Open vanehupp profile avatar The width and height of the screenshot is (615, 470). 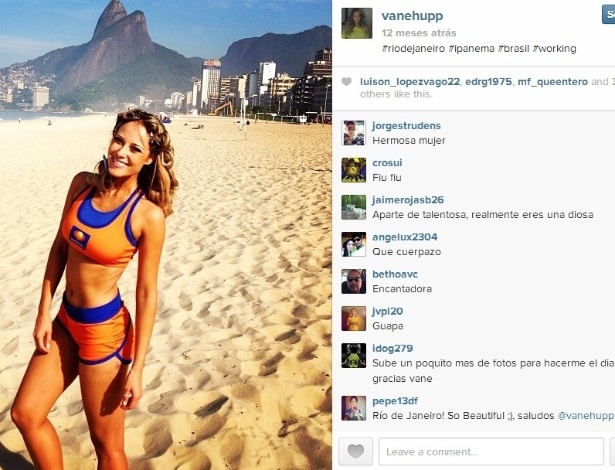click(x=357, y=23)
